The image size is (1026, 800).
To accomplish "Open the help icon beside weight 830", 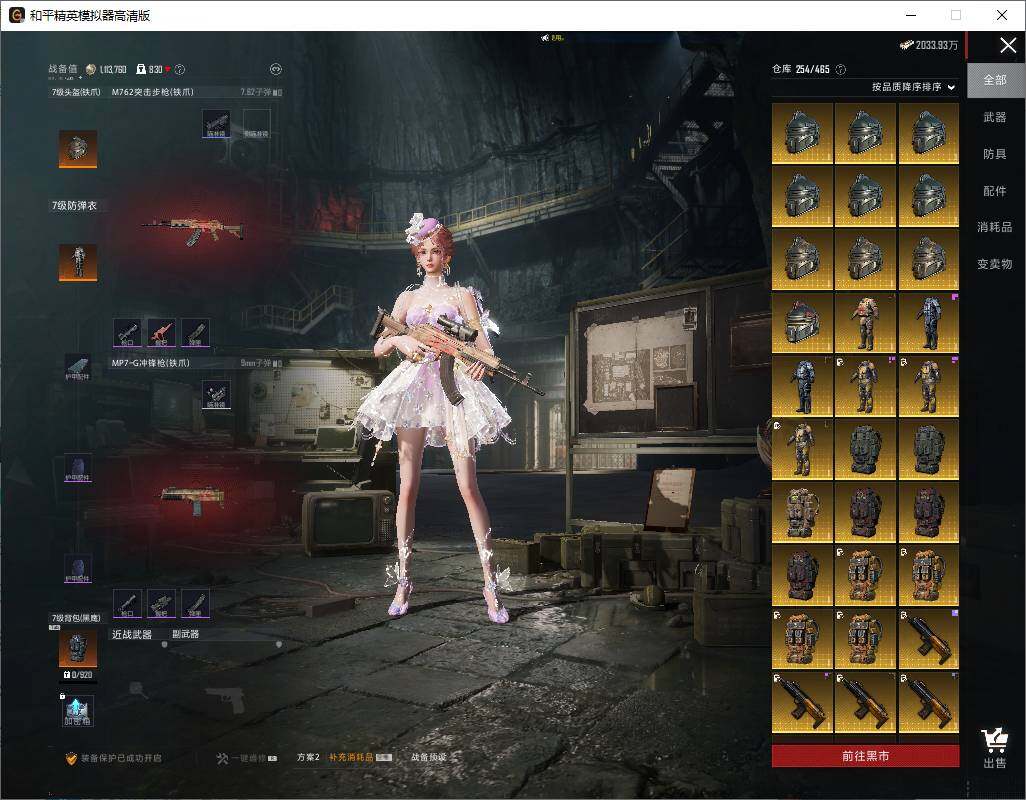I will coord(180,69).
